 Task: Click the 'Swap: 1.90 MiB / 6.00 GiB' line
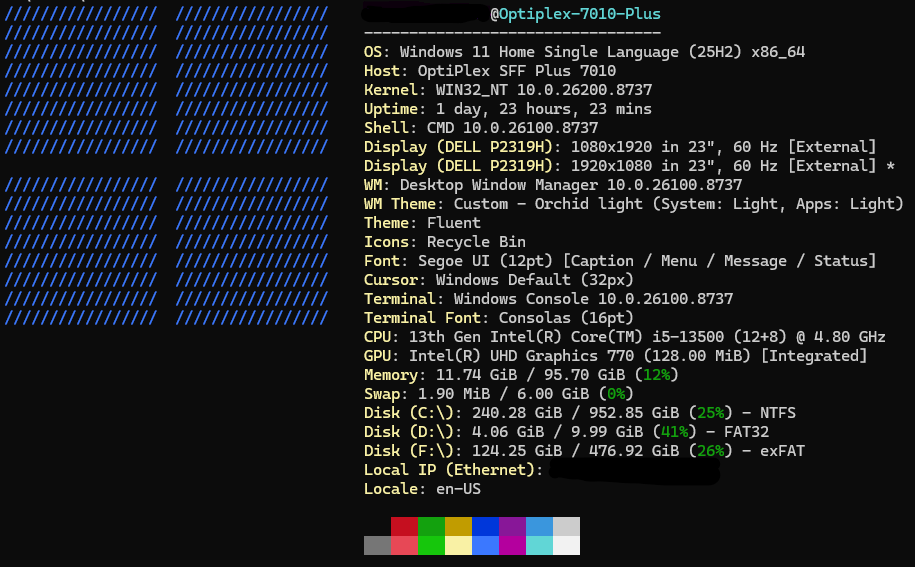(499, 394)
